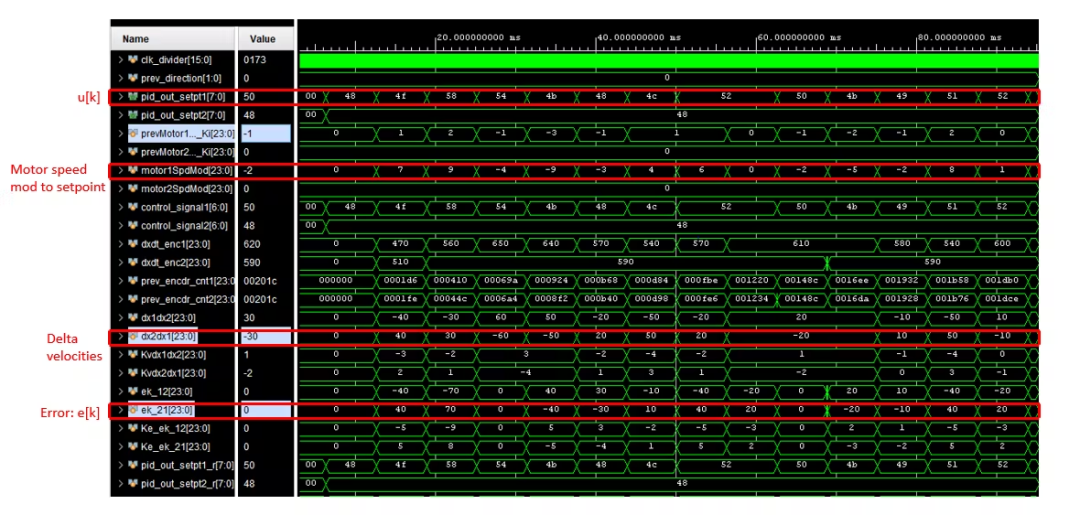The image size is (1080, 515).
Task: Click the Value column header
Action: coord(263,39)
